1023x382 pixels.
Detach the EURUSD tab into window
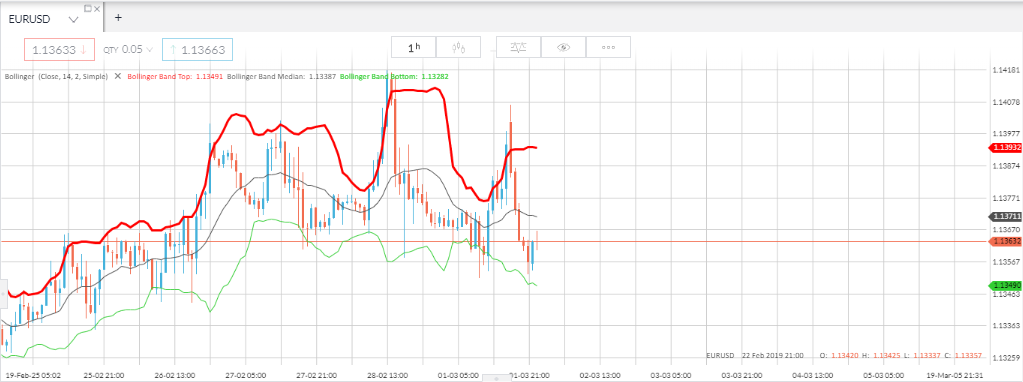coord(88,8)
